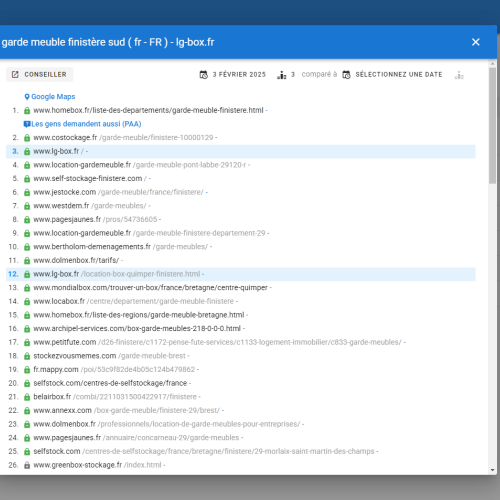Click the CONSEILLER button
Image resolution: width=500 pixels, height=500 pixels.
[39, 74]
